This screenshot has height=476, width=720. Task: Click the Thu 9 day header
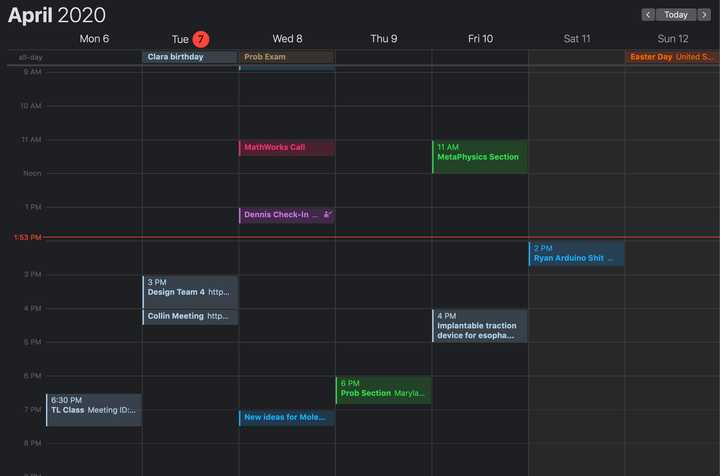point(383,39)
